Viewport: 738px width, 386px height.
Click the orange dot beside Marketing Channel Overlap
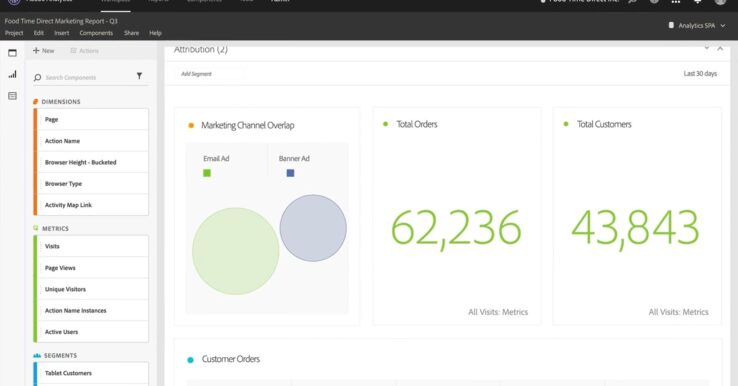coord(191,126)
